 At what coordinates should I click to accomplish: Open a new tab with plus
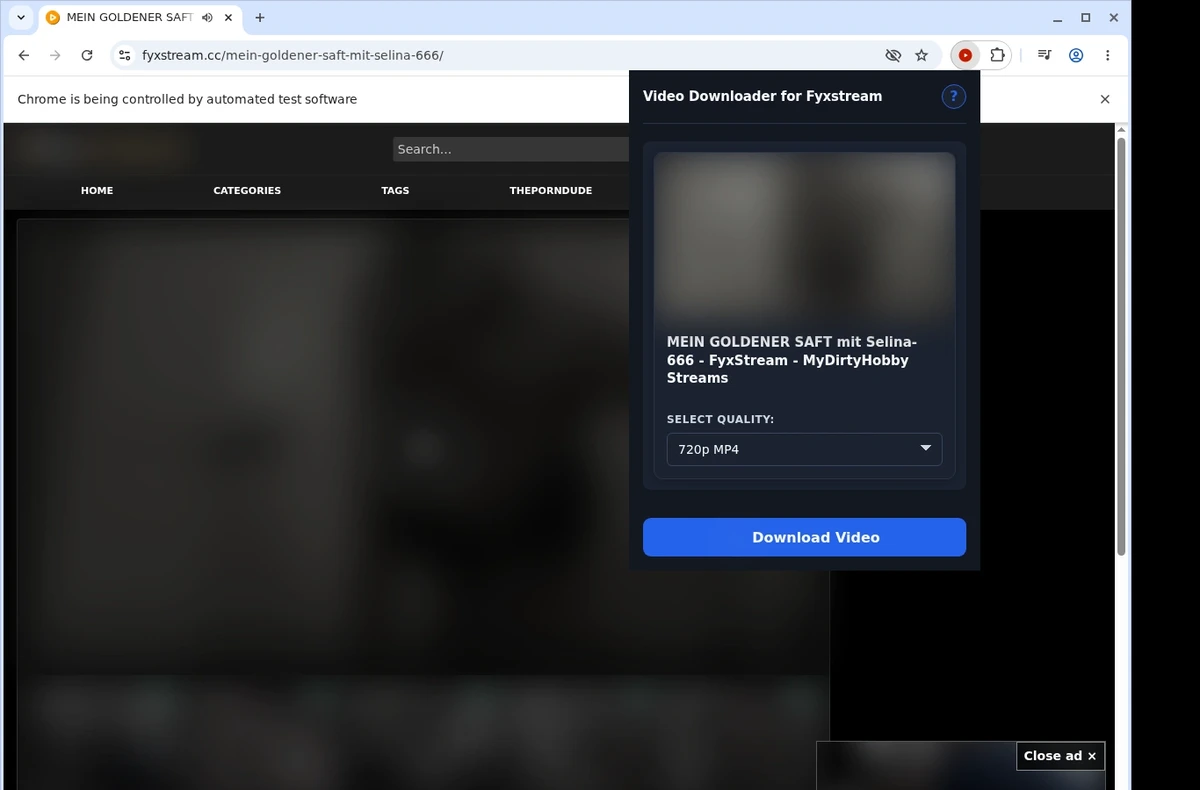[260, 18]
